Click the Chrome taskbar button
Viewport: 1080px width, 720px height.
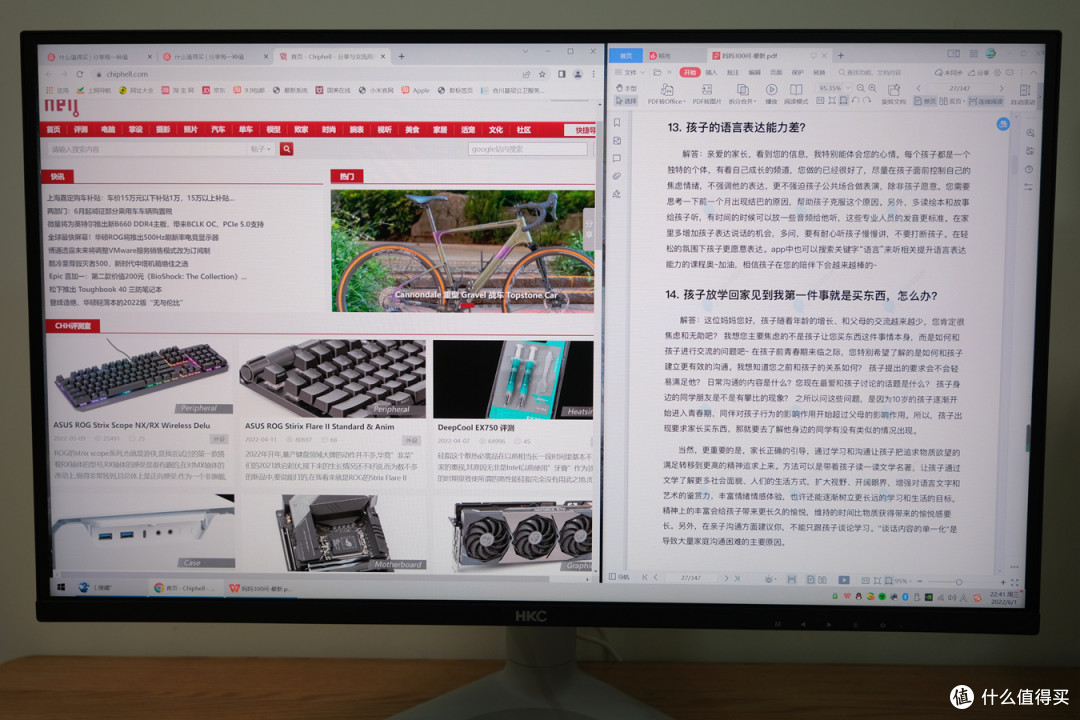(x=185, y=588)
